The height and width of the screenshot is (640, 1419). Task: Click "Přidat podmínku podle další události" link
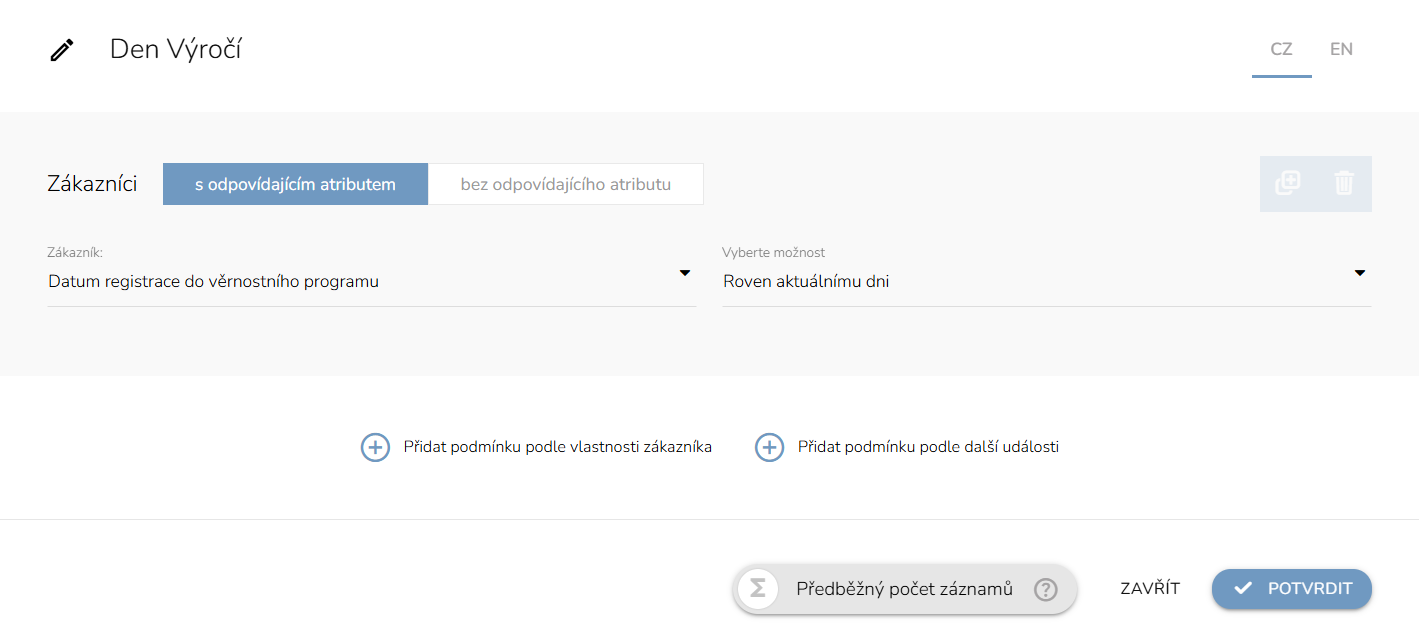coord(928,447)
